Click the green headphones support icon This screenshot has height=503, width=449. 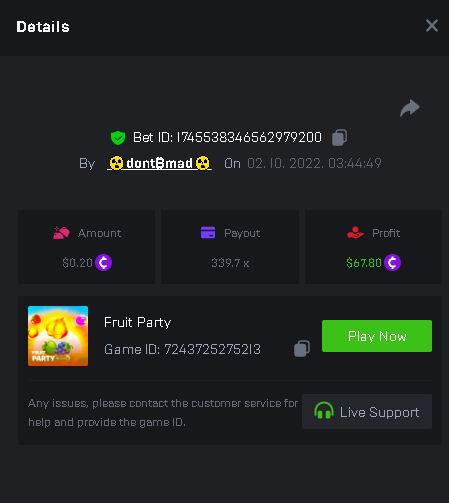tap(324, 411)
